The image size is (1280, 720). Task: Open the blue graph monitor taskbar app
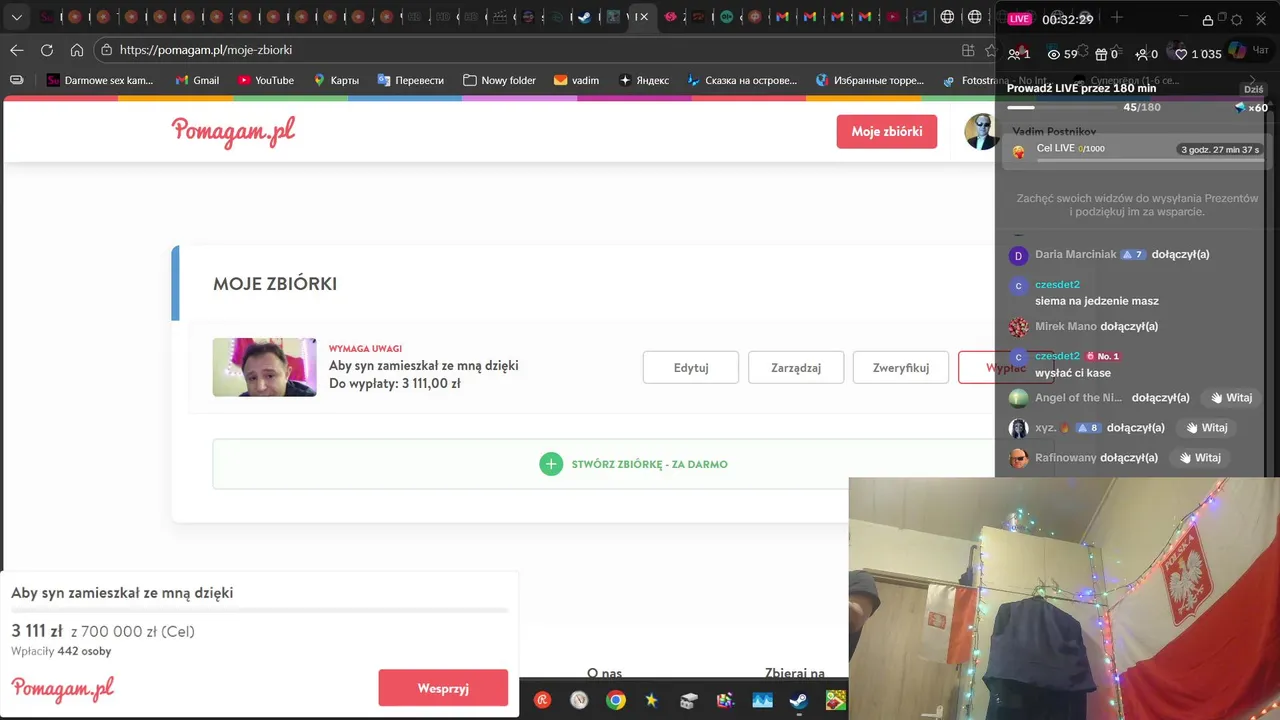tap(762, 700)
